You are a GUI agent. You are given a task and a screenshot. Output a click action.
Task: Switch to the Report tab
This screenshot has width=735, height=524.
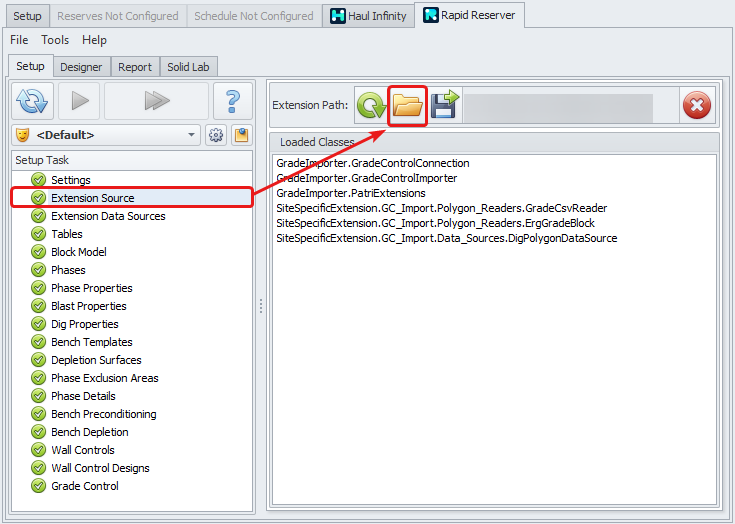[x=135, y=67]
